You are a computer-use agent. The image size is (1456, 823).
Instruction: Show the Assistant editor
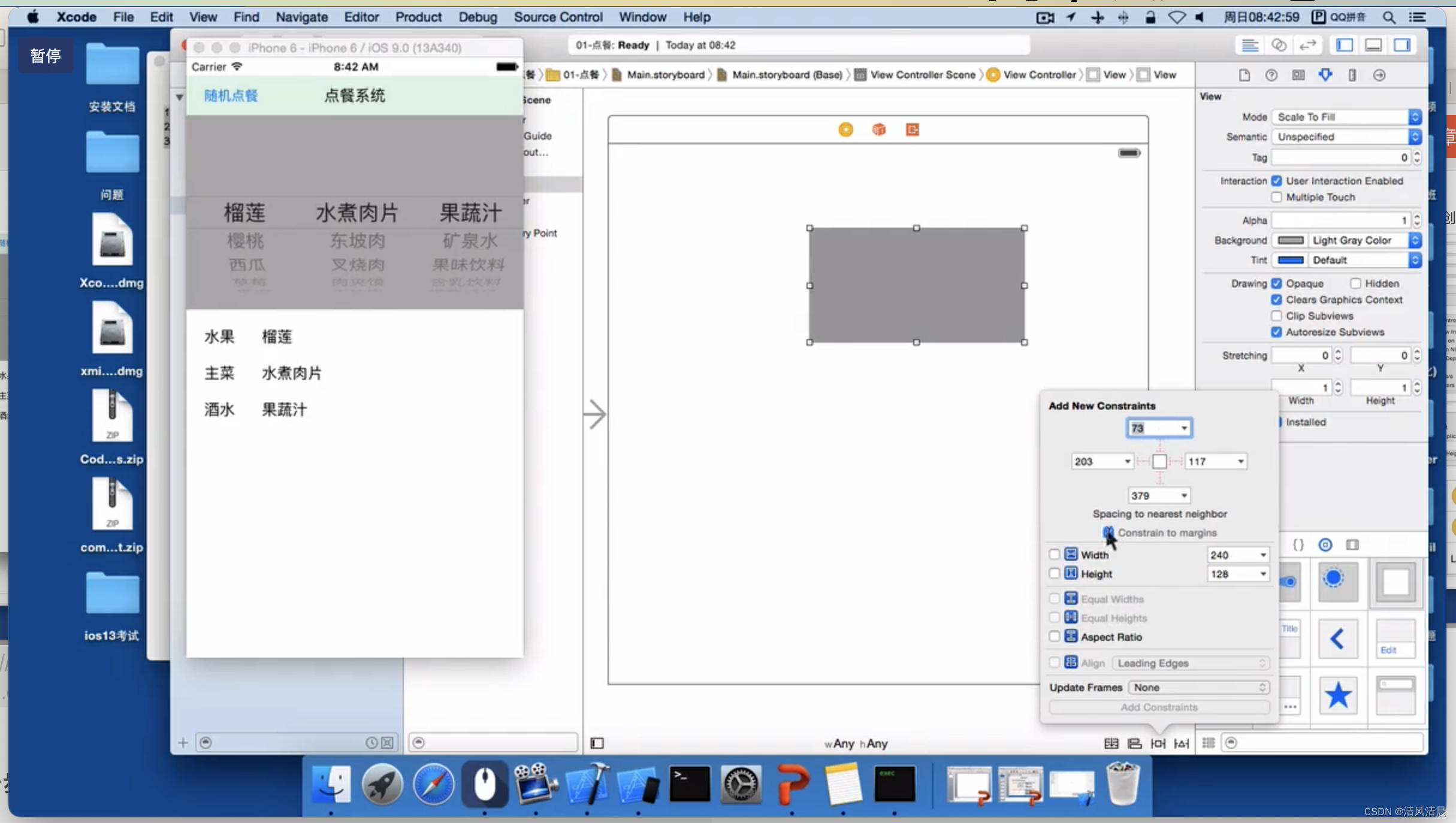click(x=1279, y=45)
